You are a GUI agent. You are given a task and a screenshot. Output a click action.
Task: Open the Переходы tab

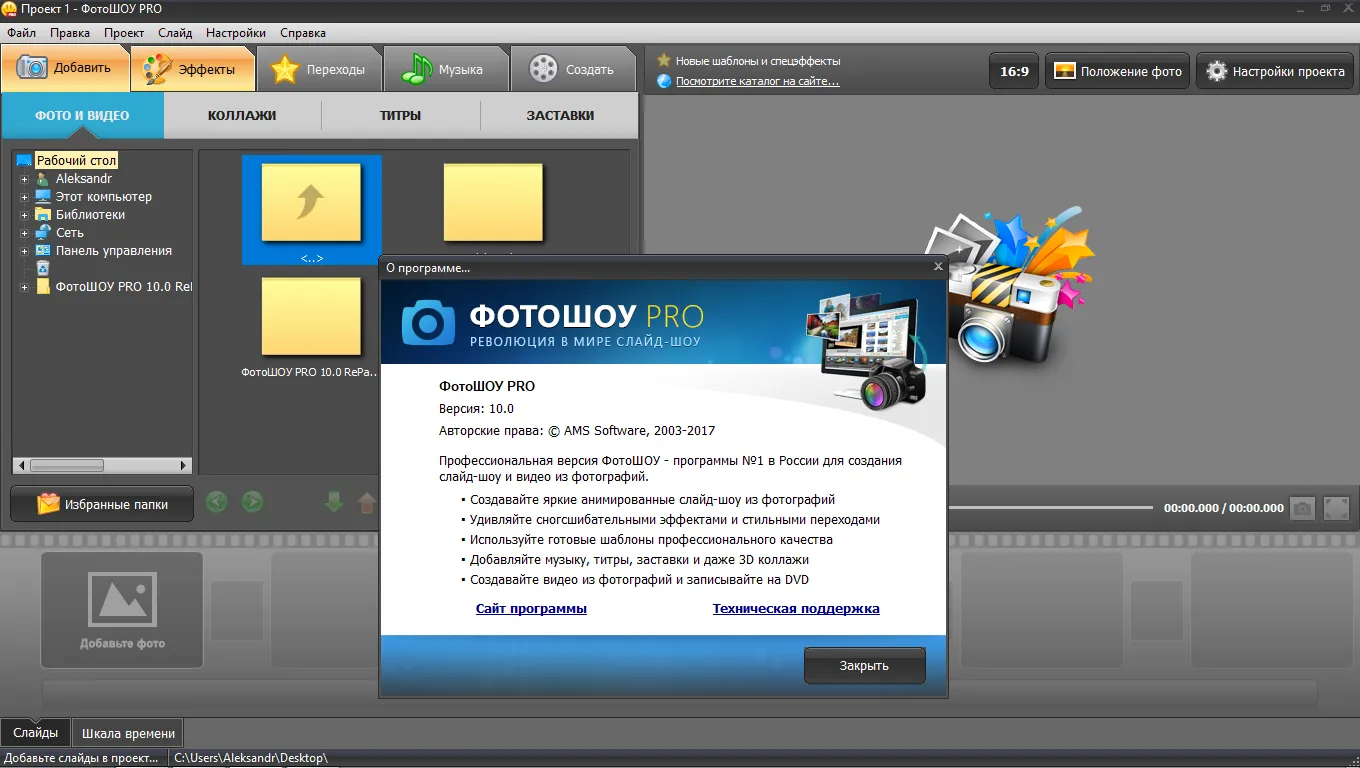click(319, 69)
